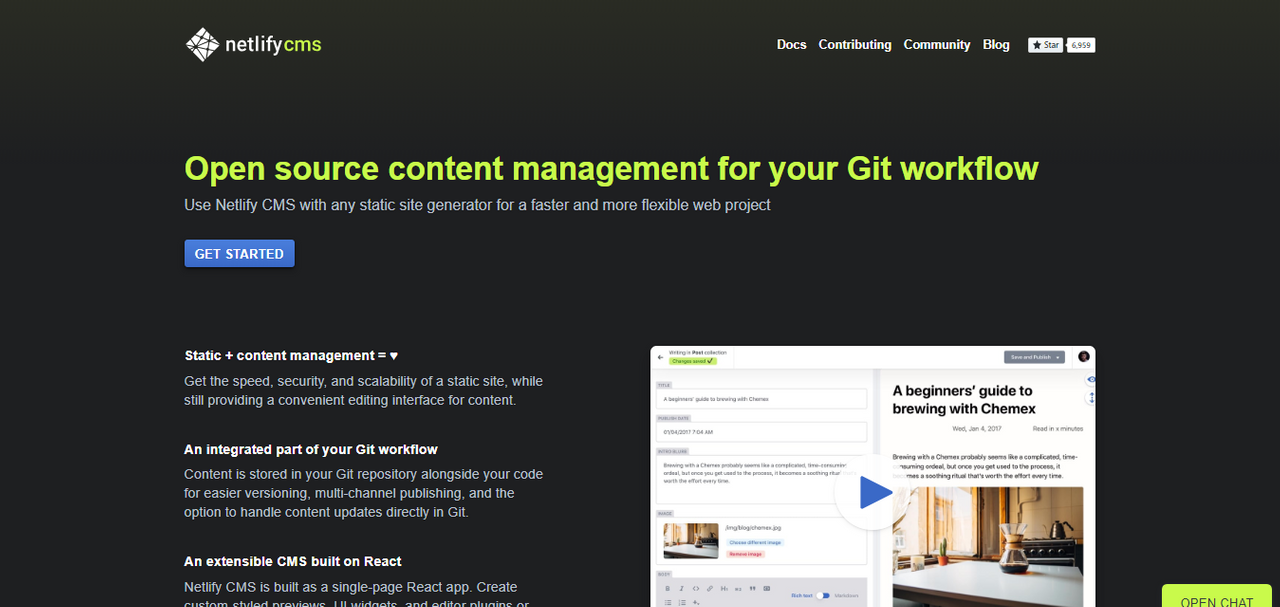Click the Publish Date field
1280x607 pixels.
click(762, 432)
